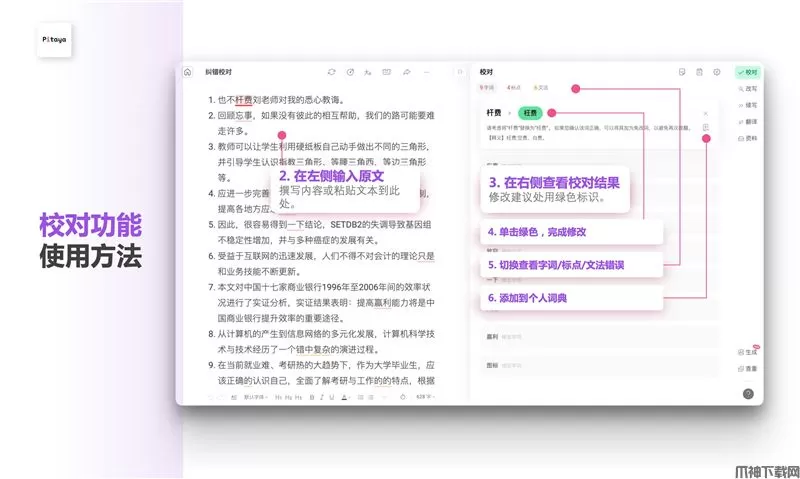Image resolution: width=800 pixels, height=479 pixels.
Task: Click the highlighted word 杆费 in line 1
Action: (x=243, y=100)
